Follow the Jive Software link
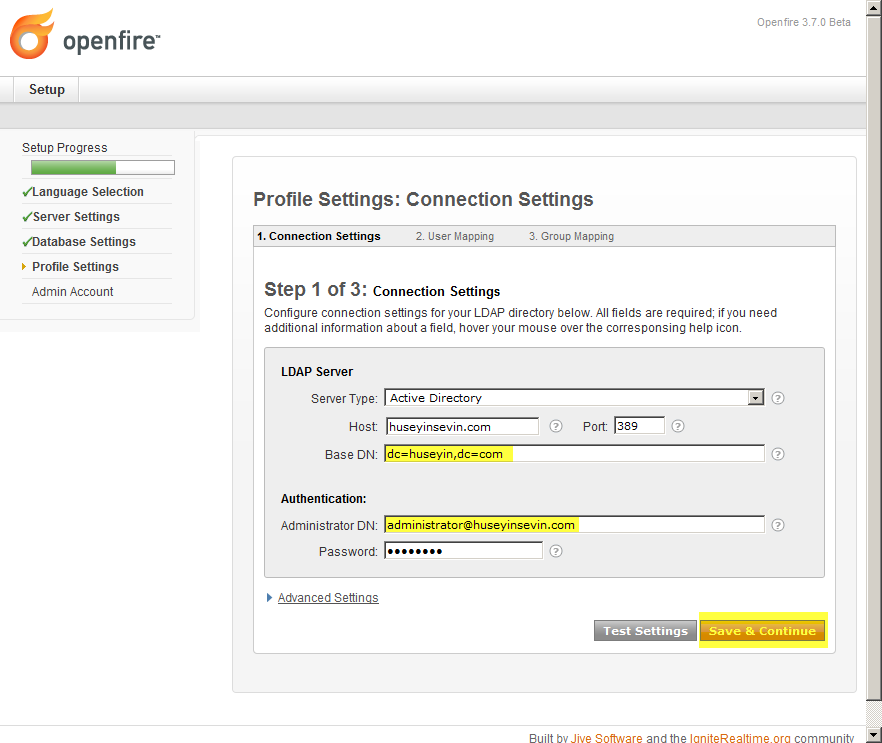 pos(606,738)
